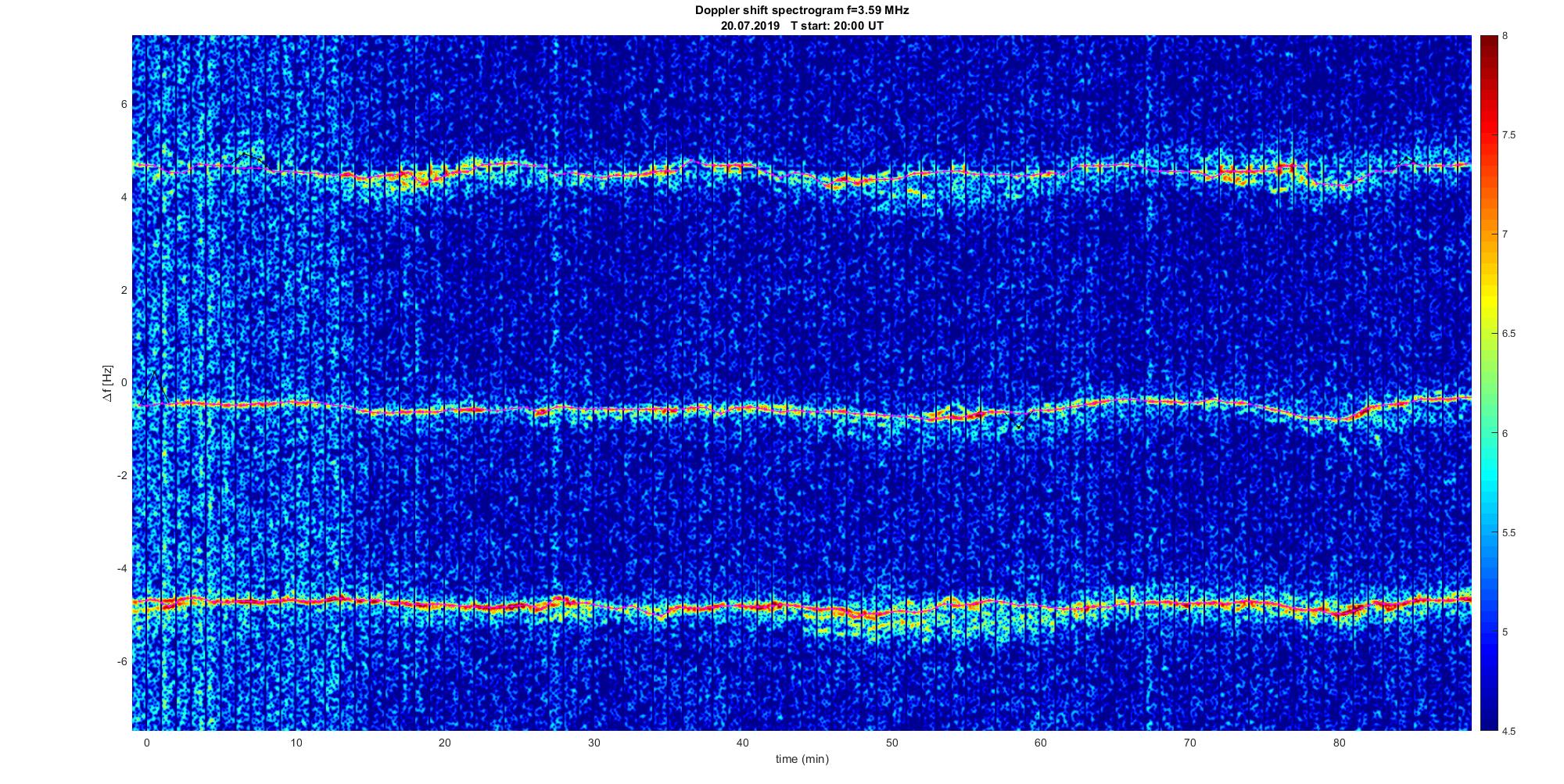Click the plot title 'Doppler shift spectrogram f=3.59 MHz'
The height and width of the screenshot is (784, 1564).
click(802, 11)
